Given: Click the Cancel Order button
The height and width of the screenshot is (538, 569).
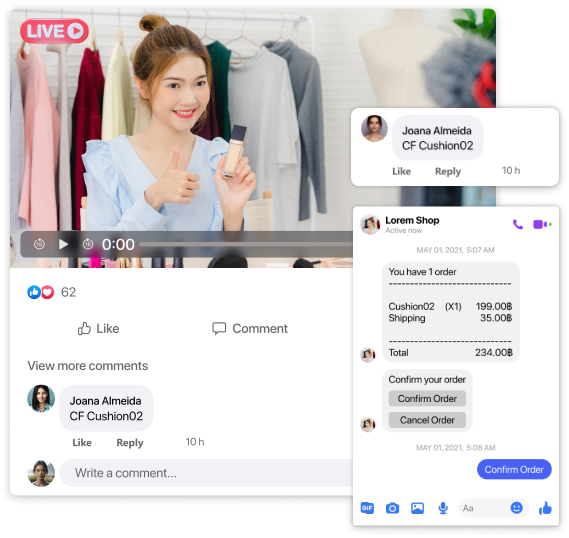Looking at the screenshot, I should pos(427,420).
